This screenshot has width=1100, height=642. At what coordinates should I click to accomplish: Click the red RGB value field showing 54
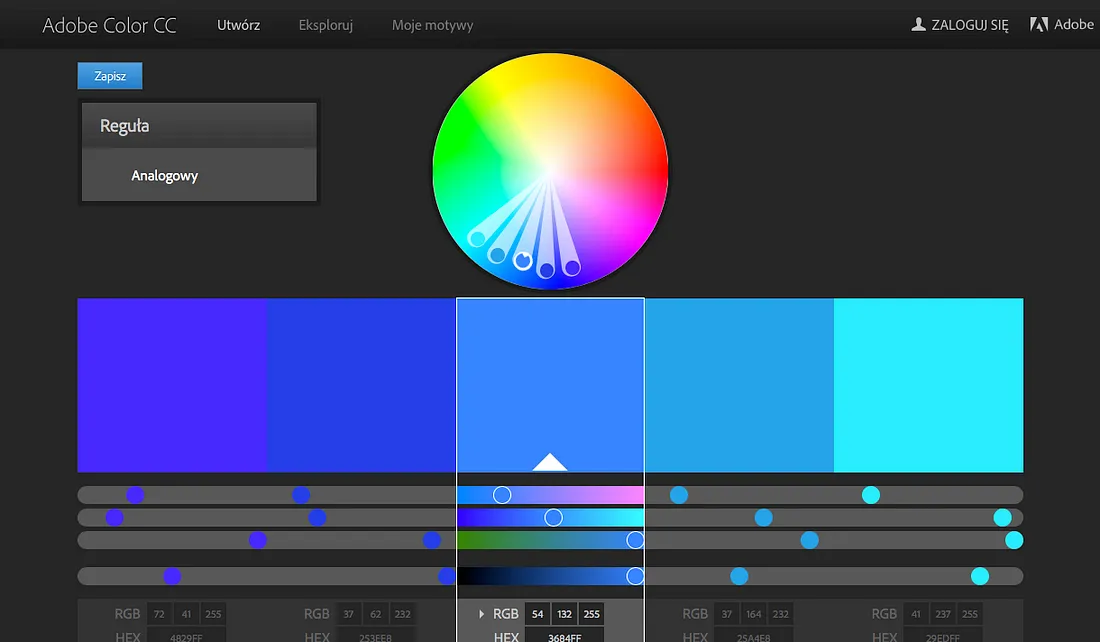point(537,614)
